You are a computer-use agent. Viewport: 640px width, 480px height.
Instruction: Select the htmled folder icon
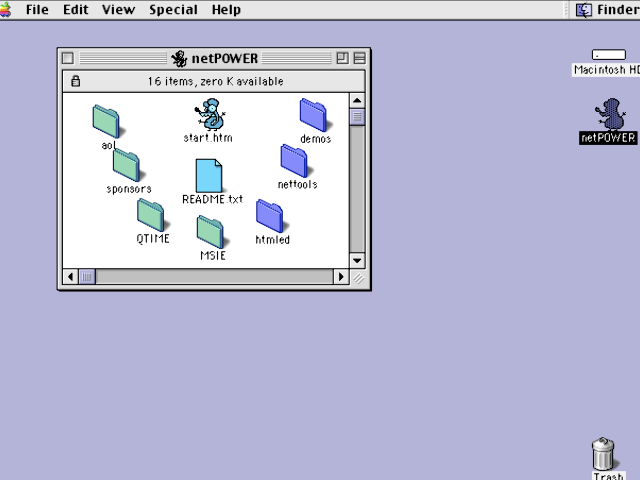270,216
